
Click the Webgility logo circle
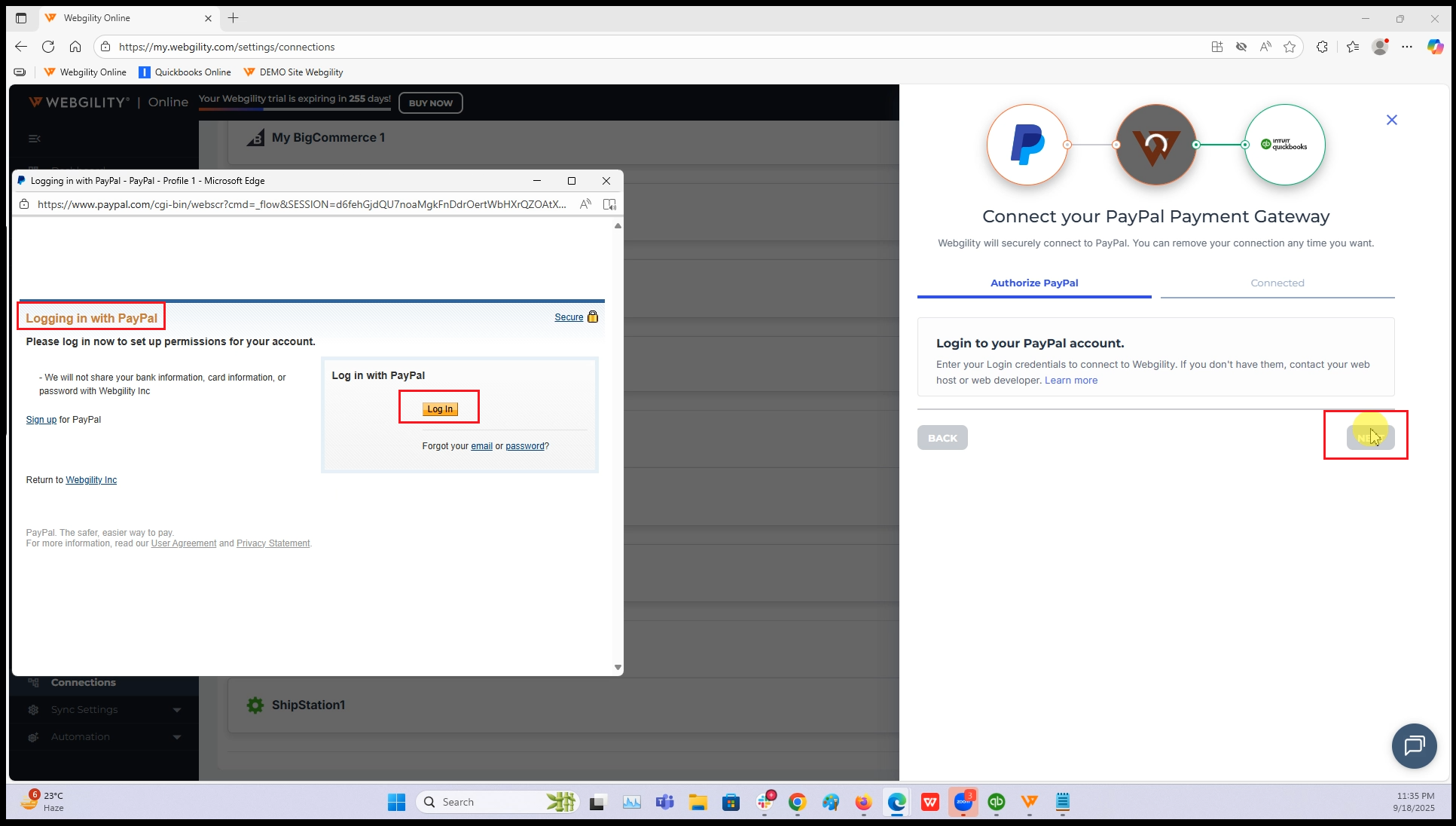pos(1156,145)
